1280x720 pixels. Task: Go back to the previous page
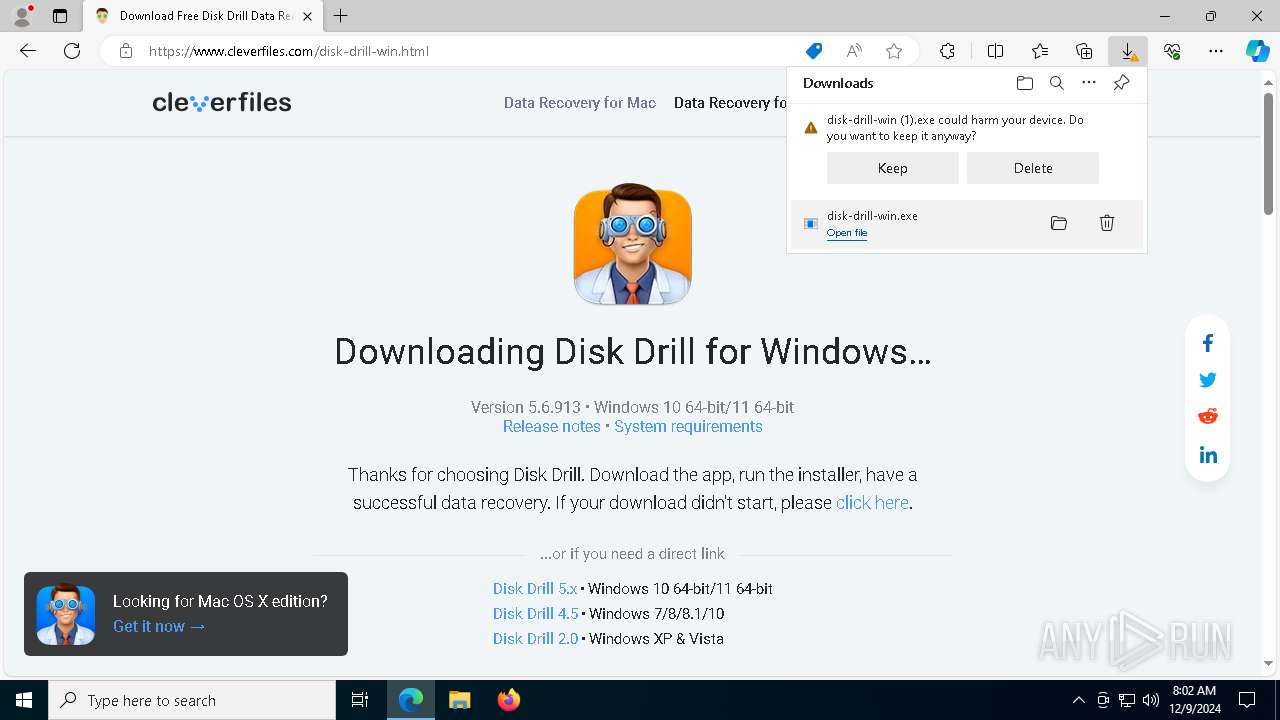[x=28, y=51]
